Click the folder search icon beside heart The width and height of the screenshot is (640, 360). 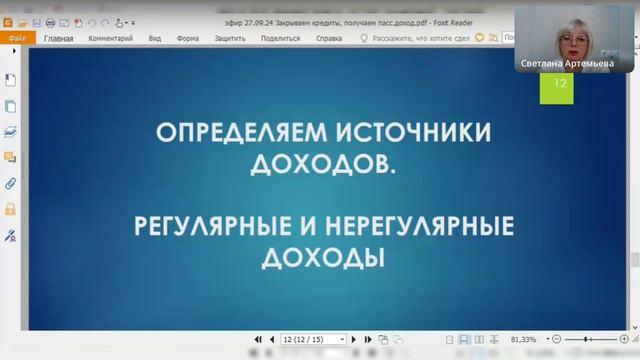493,38
